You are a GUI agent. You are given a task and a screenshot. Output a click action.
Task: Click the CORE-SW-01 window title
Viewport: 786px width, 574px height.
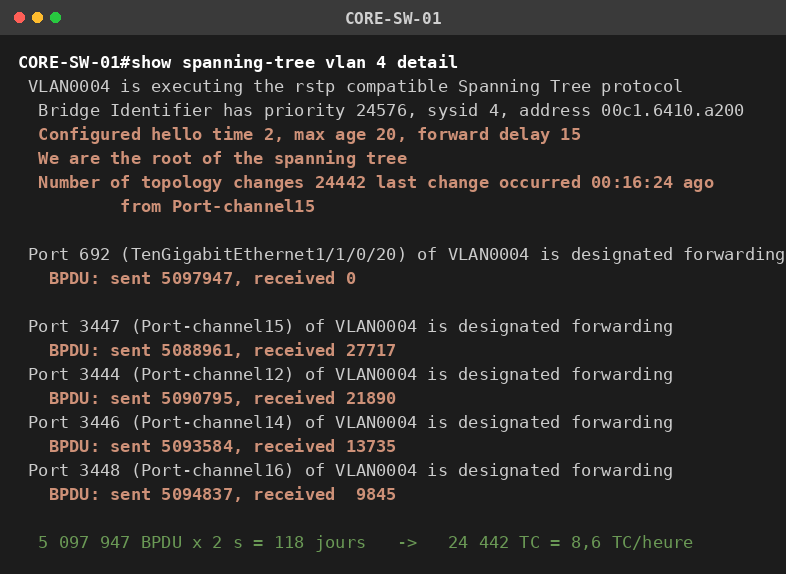click(393, 19)
